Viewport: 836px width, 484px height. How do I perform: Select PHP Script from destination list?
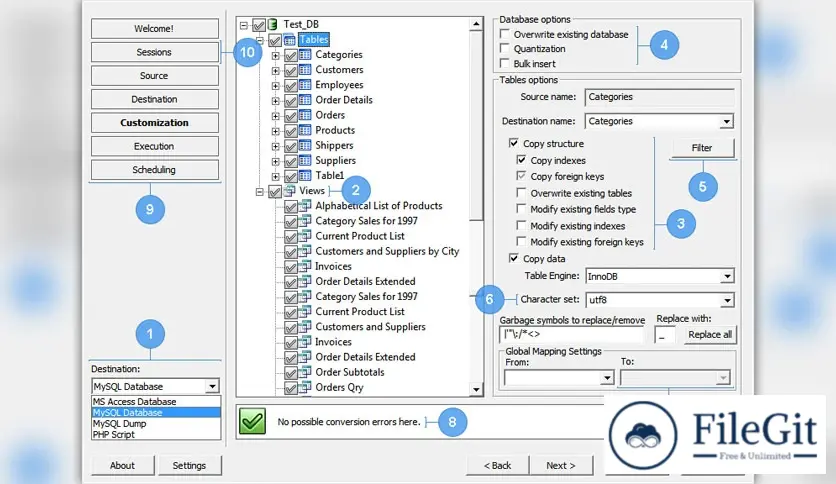click(x=156, y=434)
